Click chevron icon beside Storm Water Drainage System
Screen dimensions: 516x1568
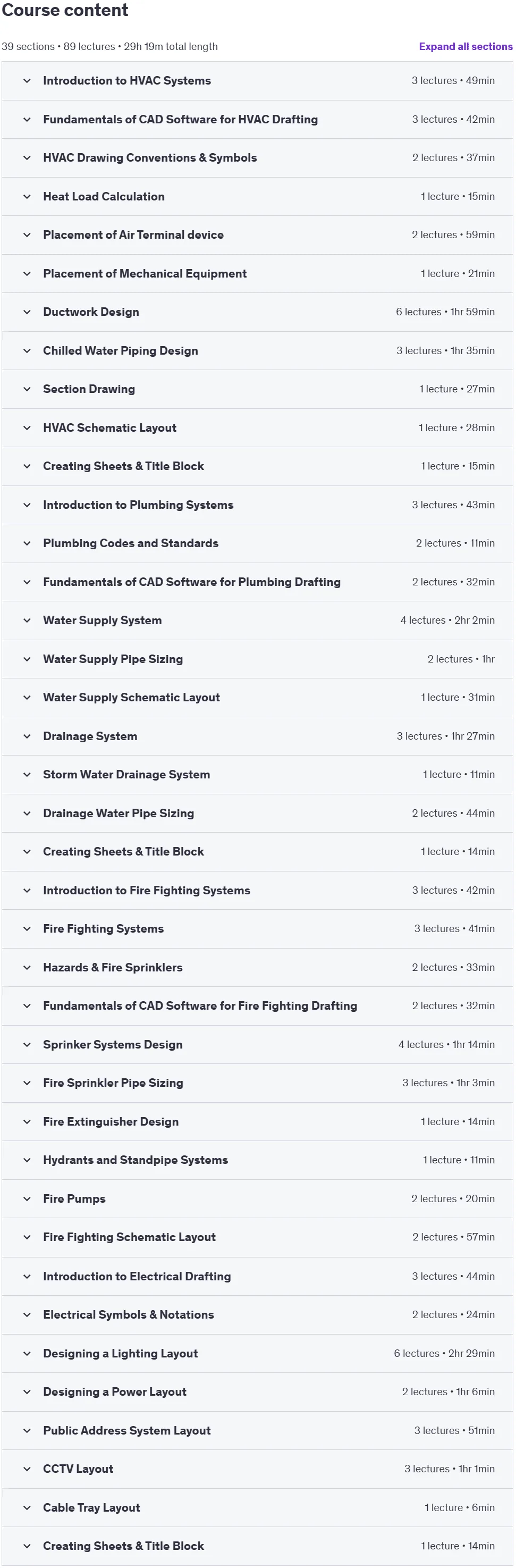coord(27,774)
